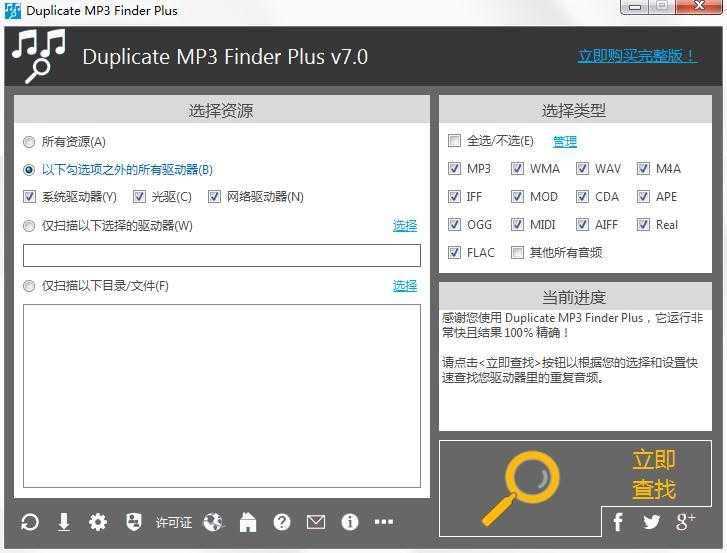The height and width of the screenshot is (553, 727).
Task: Uncheck the IFF file type
Action: pyautogui.click(x=454, y=197)
